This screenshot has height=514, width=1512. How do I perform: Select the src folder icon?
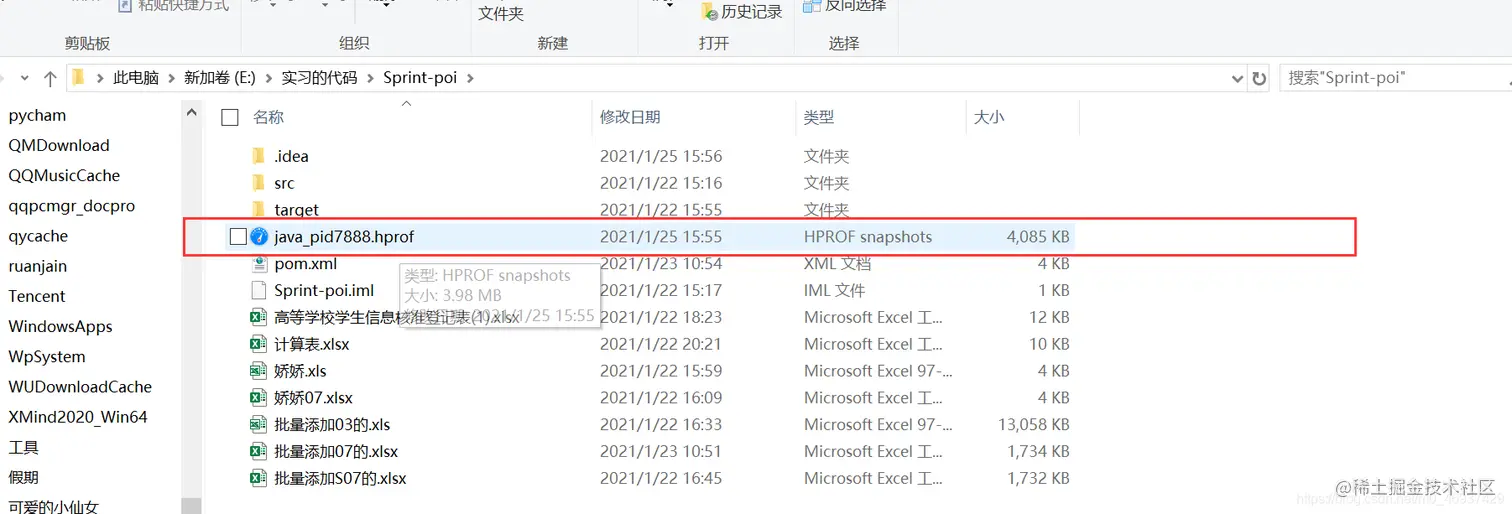[x=259, y=182]
